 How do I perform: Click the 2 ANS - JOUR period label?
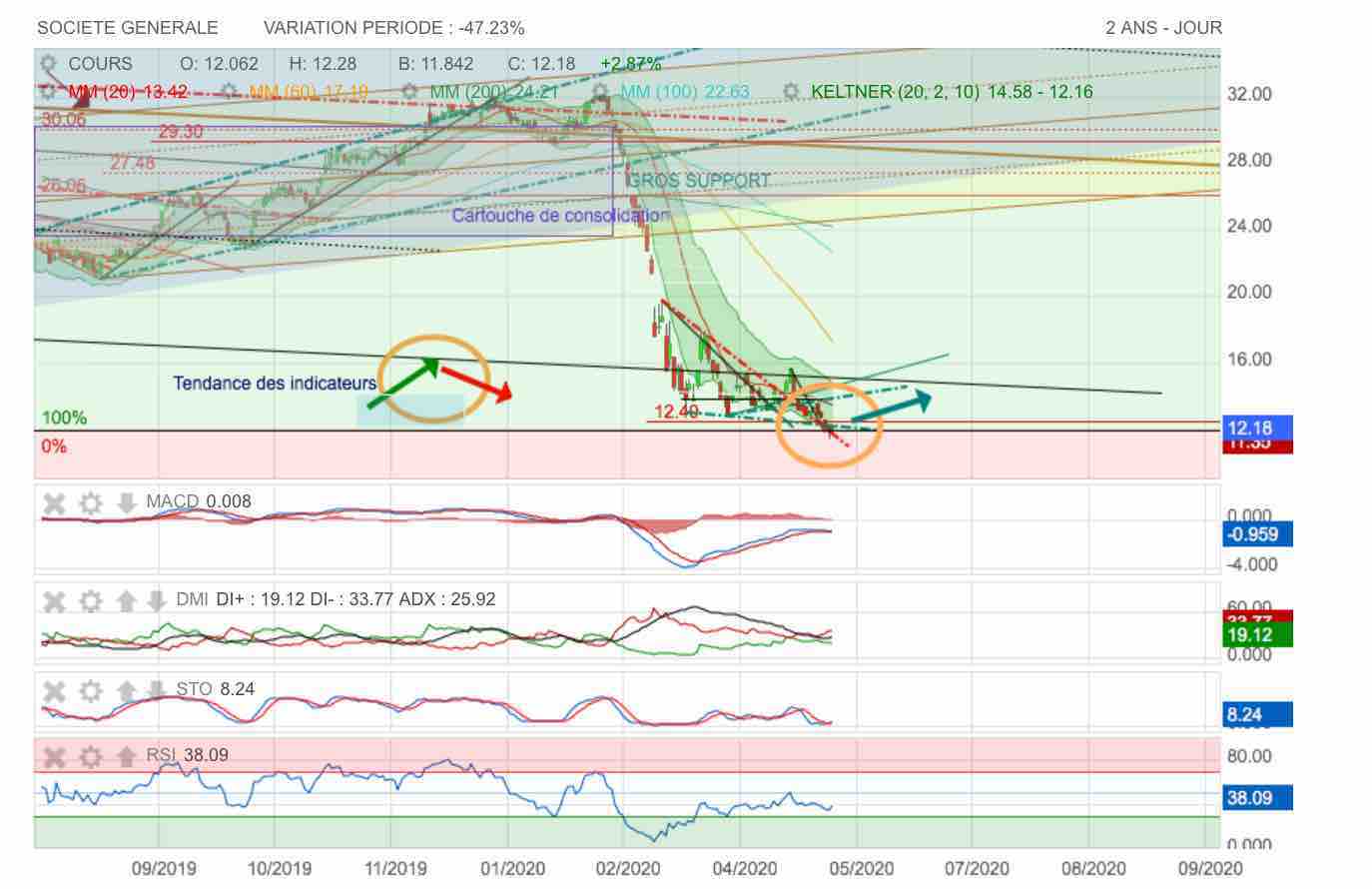(1163, 28)
